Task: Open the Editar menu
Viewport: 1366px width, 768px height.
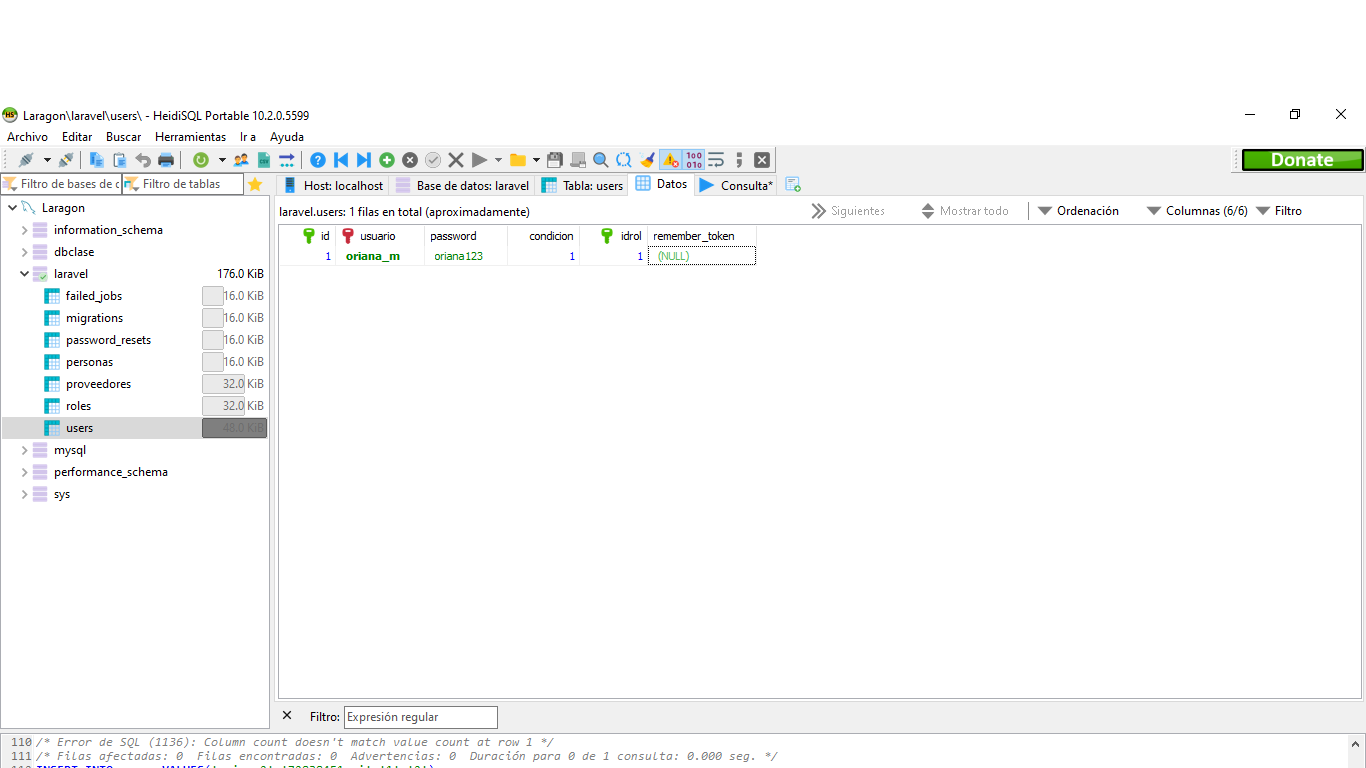Action: point(77,137)
